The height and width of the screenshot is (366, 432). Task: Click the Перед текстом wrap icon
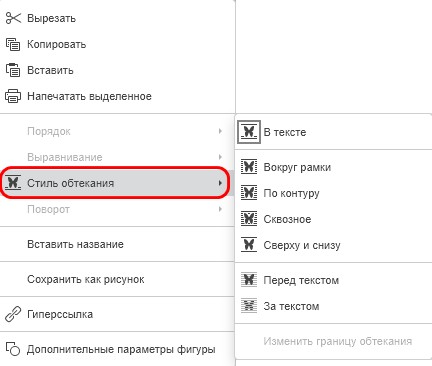point(249,280)
